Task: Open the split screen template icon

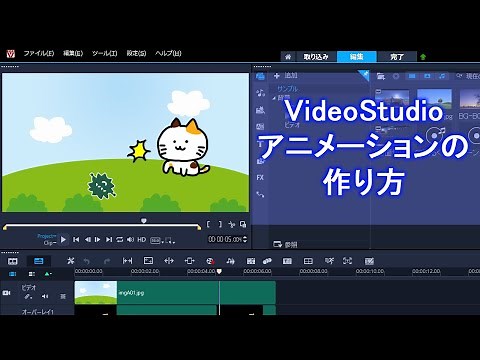Action: tap(308, 261)
